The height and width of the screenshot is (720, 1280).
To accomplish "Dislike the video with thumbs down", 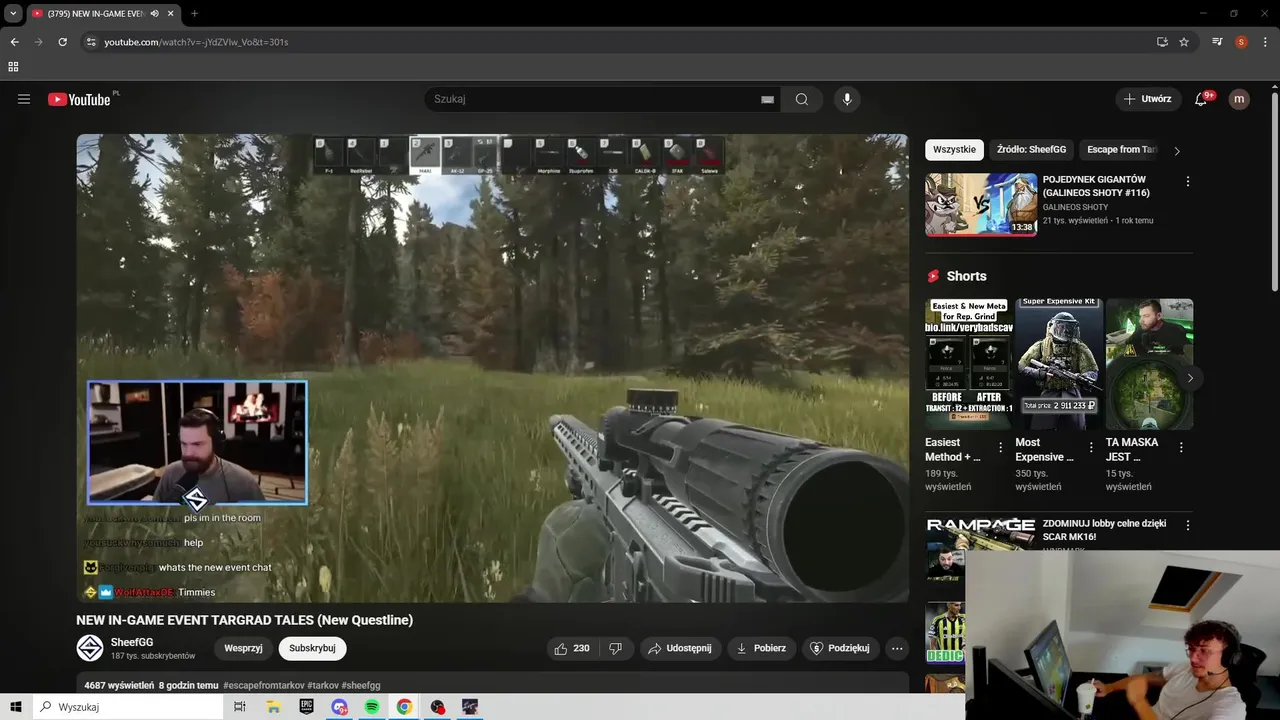I will [616, 648].
